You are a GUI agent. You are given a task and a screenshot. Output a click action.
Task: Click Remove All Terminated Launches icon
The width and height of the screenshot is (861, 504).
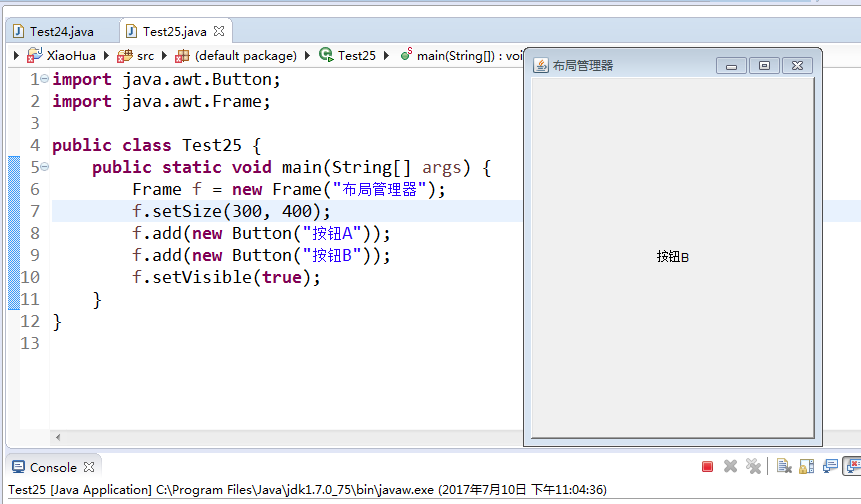(753, 467)
